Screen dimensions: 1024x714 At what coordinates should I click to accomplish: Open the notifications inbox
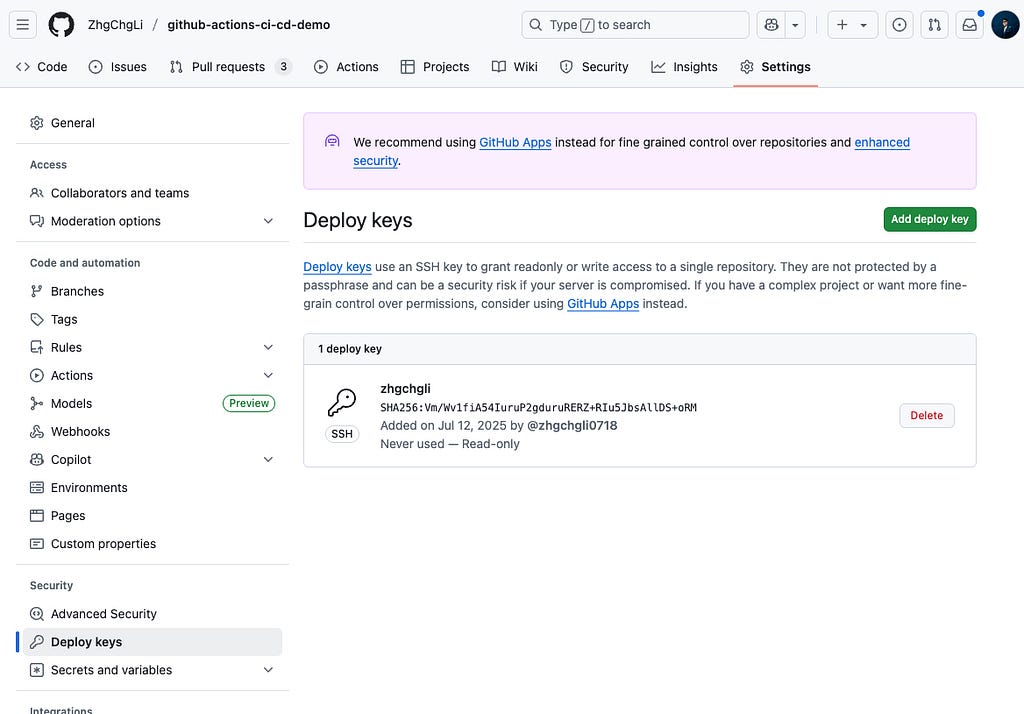click(x=970, y=25)
